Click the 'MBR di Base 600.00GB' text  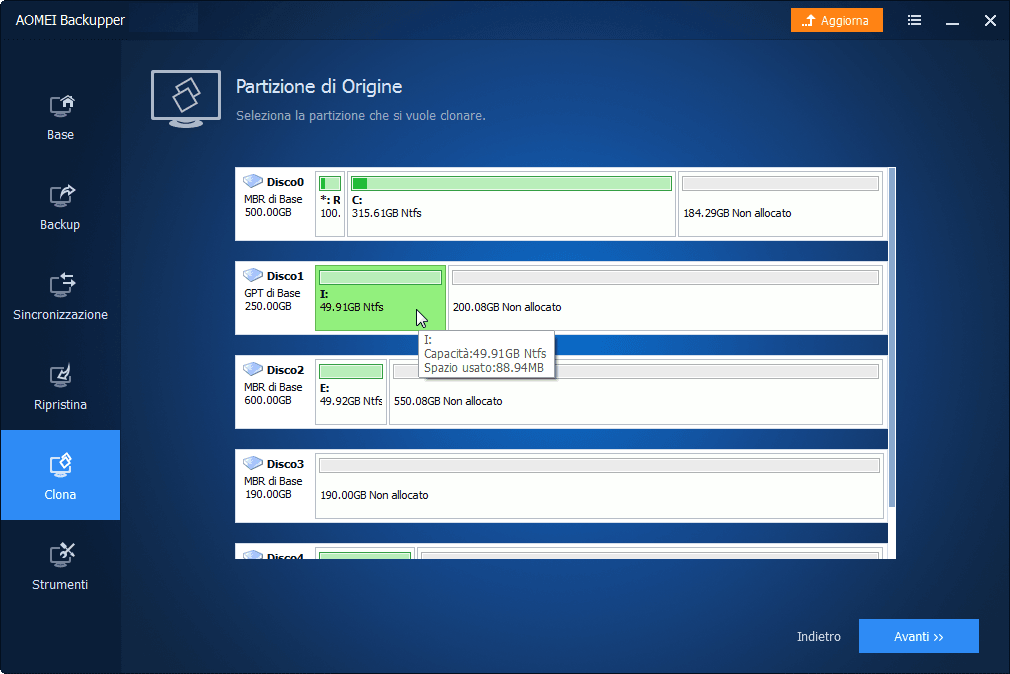click(x=273, y=394)
